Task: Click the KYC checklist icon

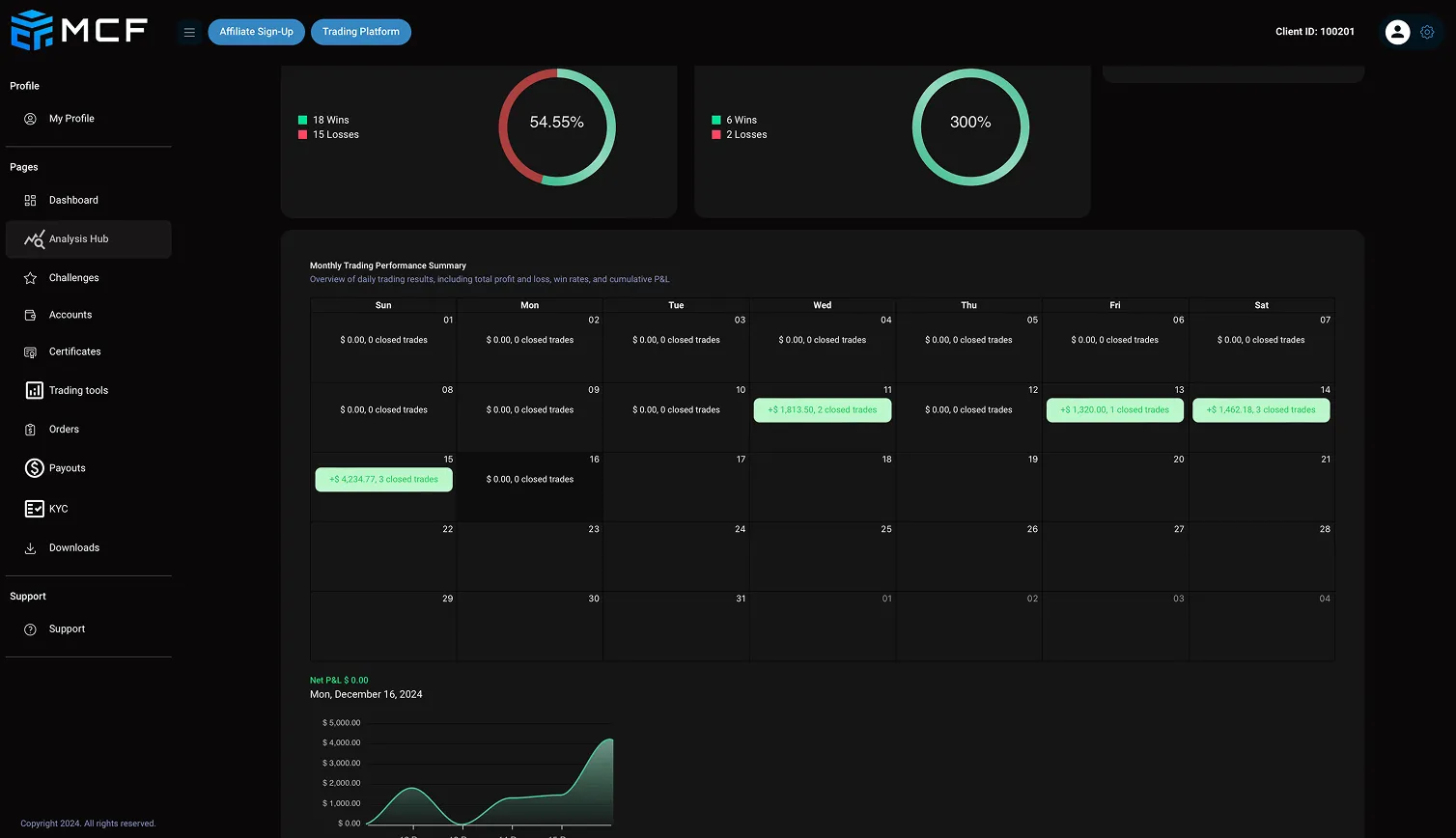Action: coord(34,509)
